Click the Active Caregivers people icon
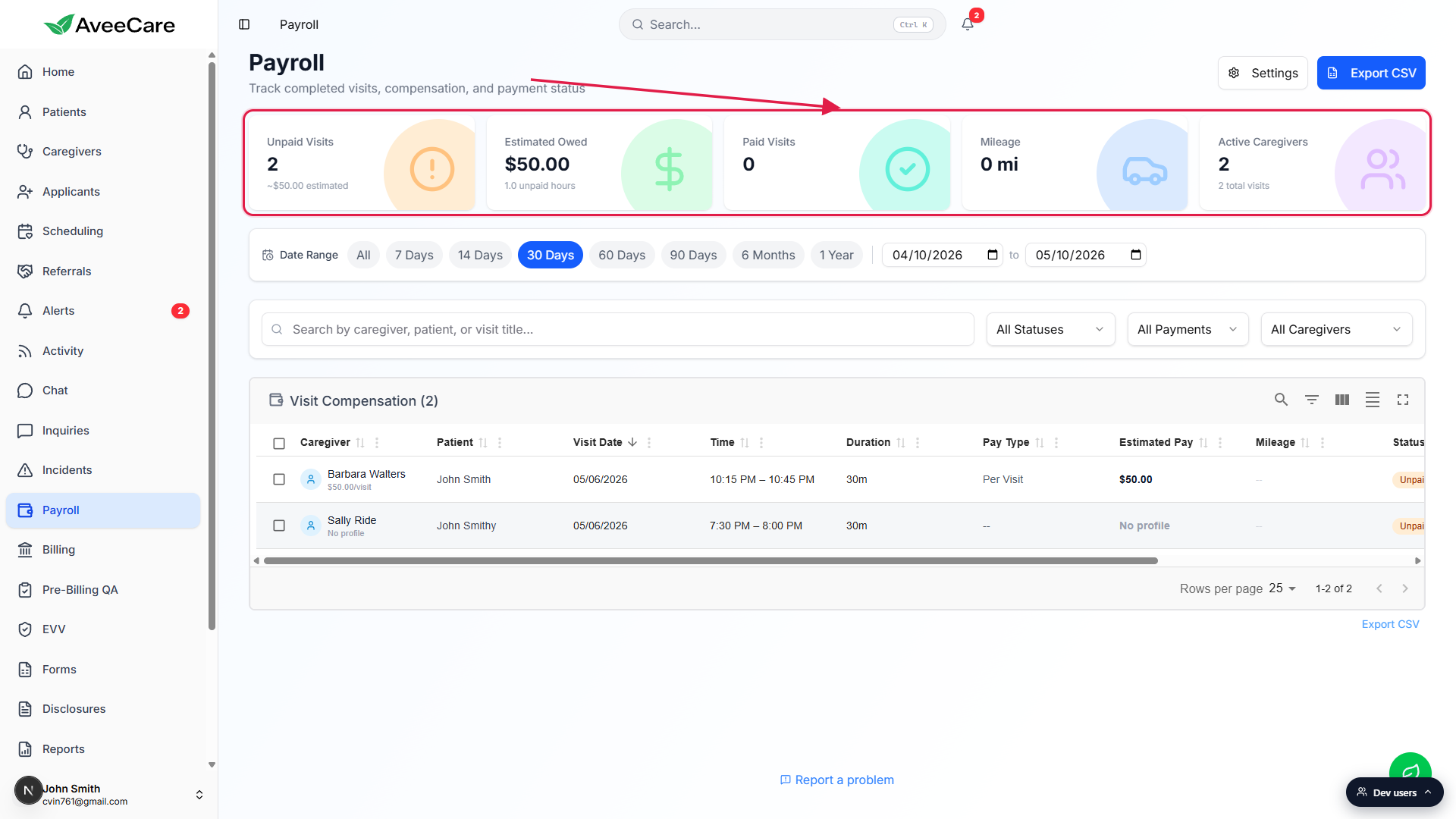The width and height of the screenshot is (1456, 819). point(1382,168)
